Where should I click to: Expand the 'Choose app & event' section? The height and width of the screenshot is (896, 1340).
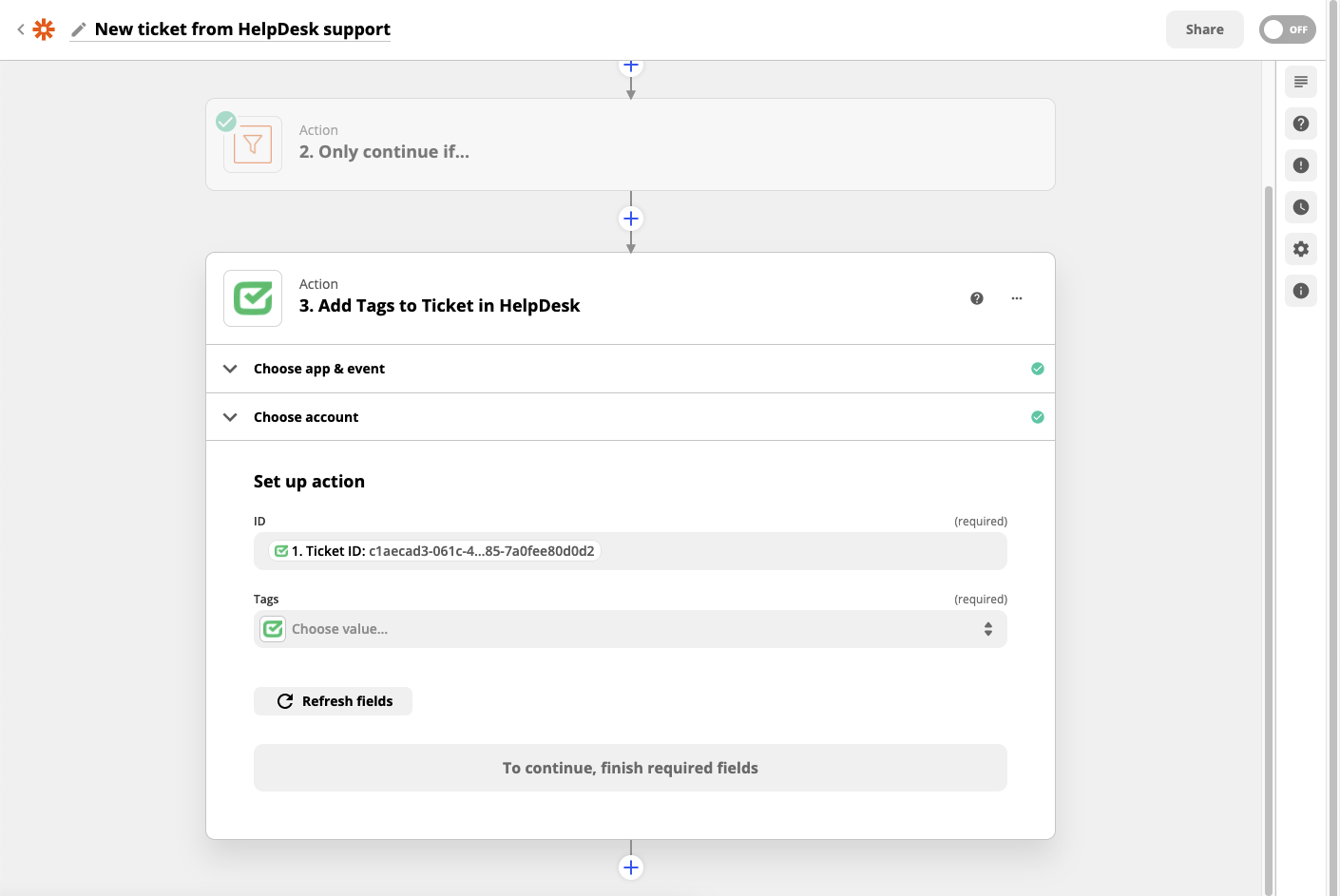630,369
